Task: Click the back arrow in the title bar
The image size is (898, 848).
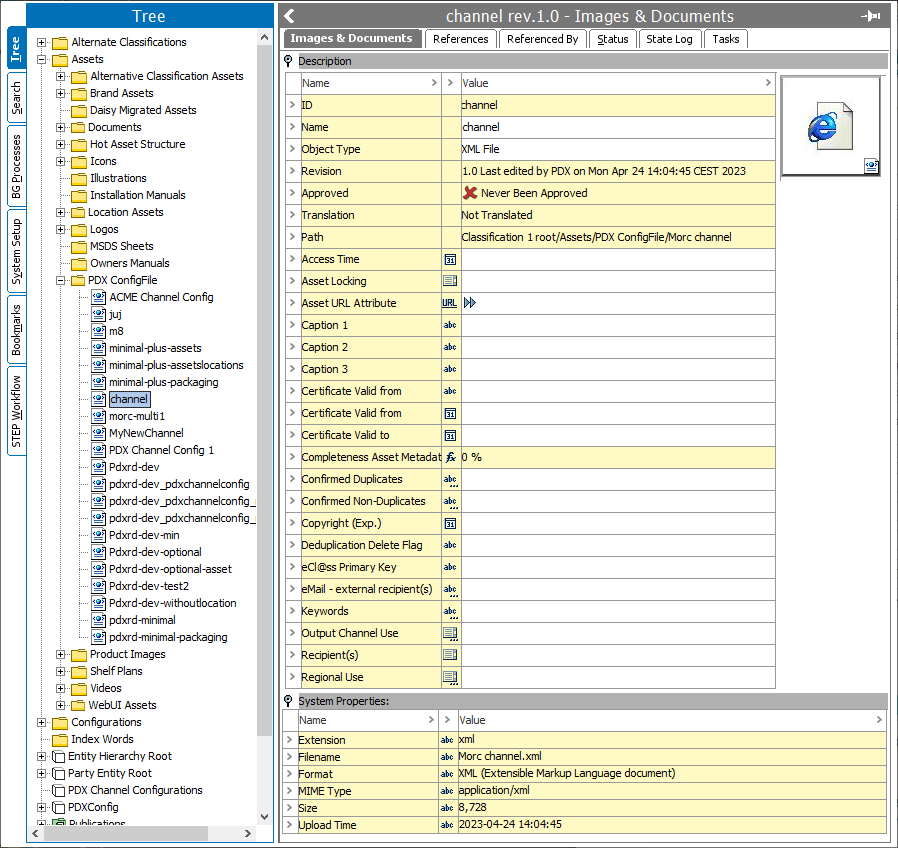Action: 289,16
